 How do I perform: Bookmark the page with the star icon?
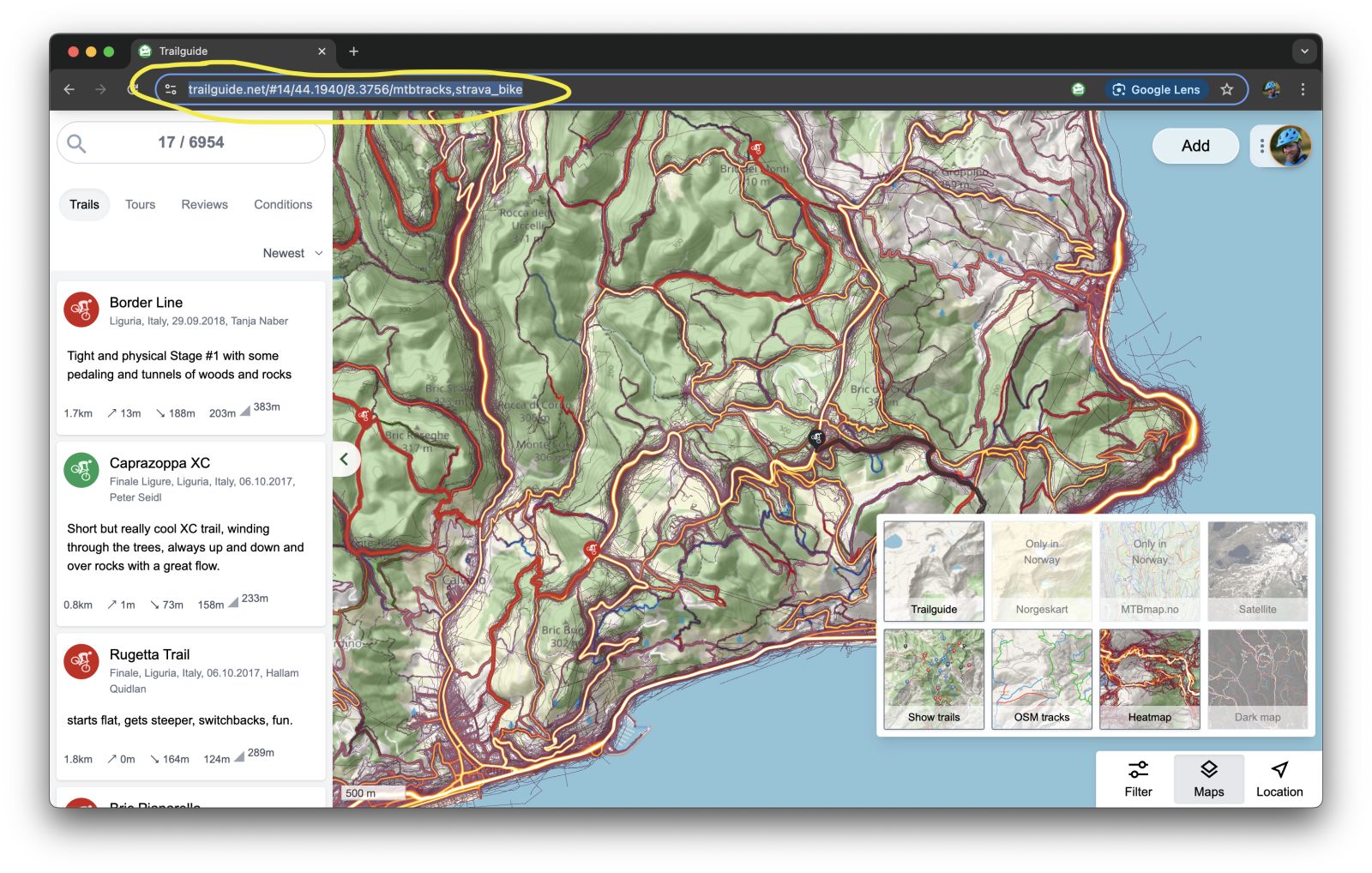pos(1227,89)
